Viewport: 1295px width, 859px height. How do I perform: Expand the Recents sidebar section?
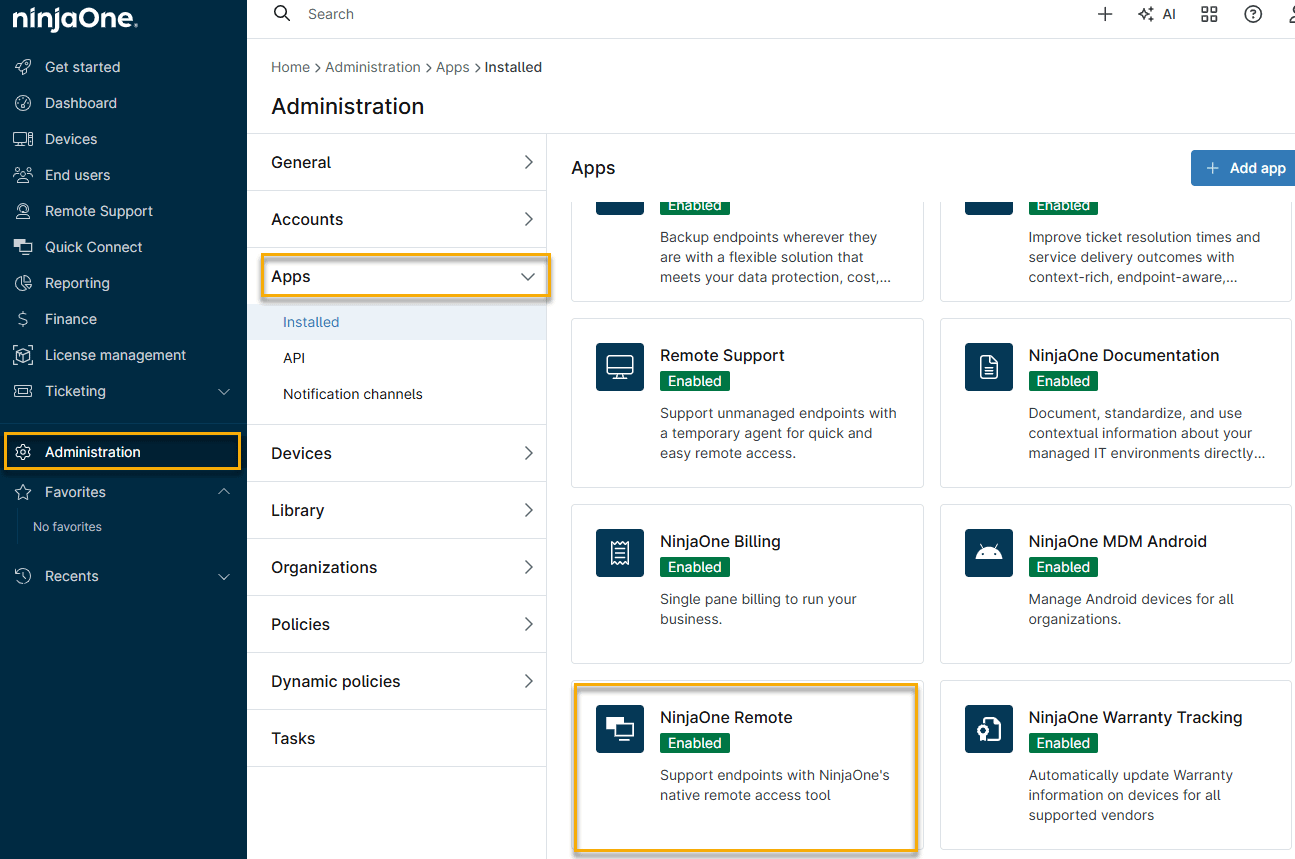[x=224, y=577]
